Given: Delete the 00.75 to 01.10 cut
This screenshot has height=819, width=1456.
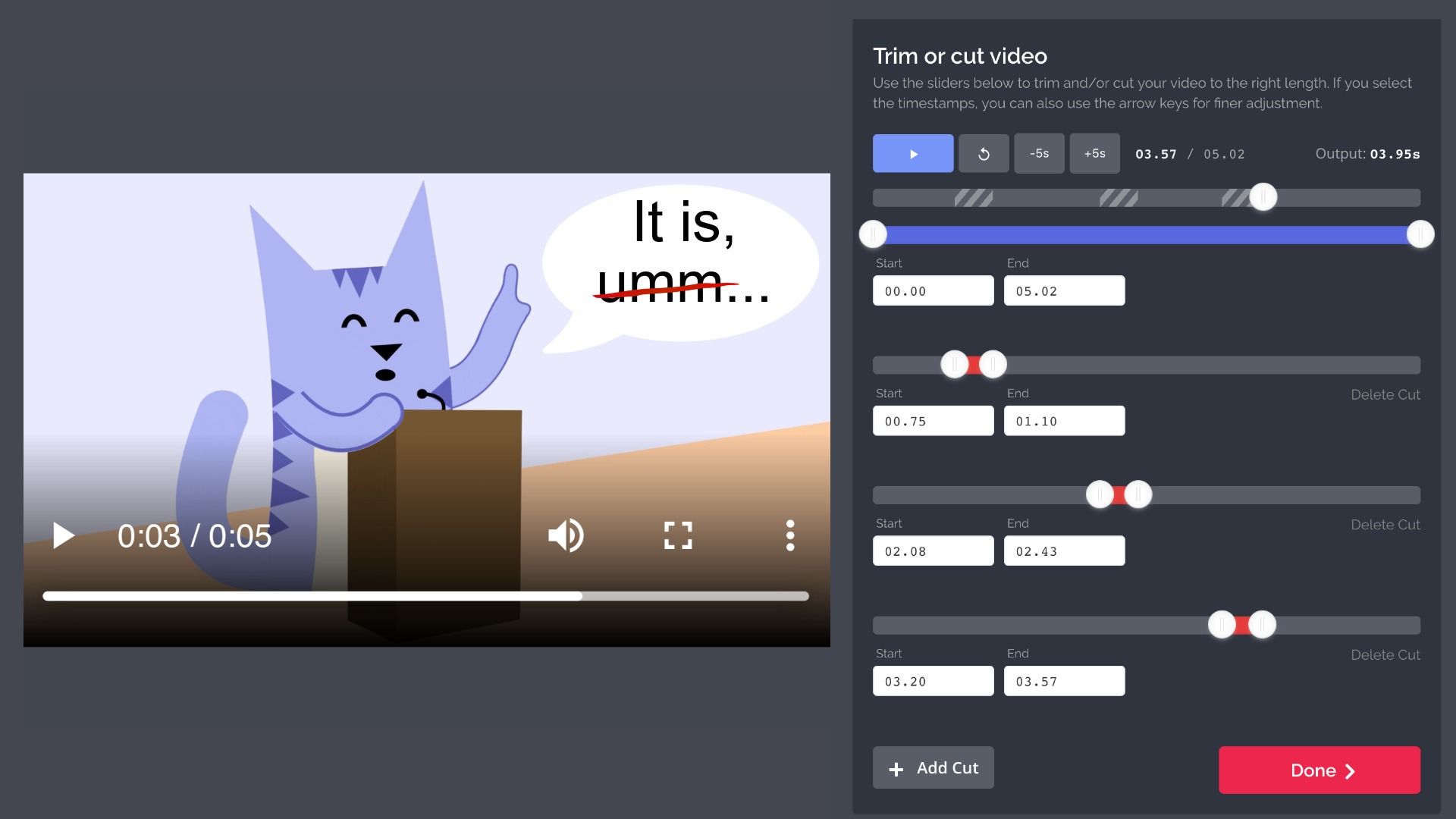Looking at the screenshot, I should coord(1385,394).
